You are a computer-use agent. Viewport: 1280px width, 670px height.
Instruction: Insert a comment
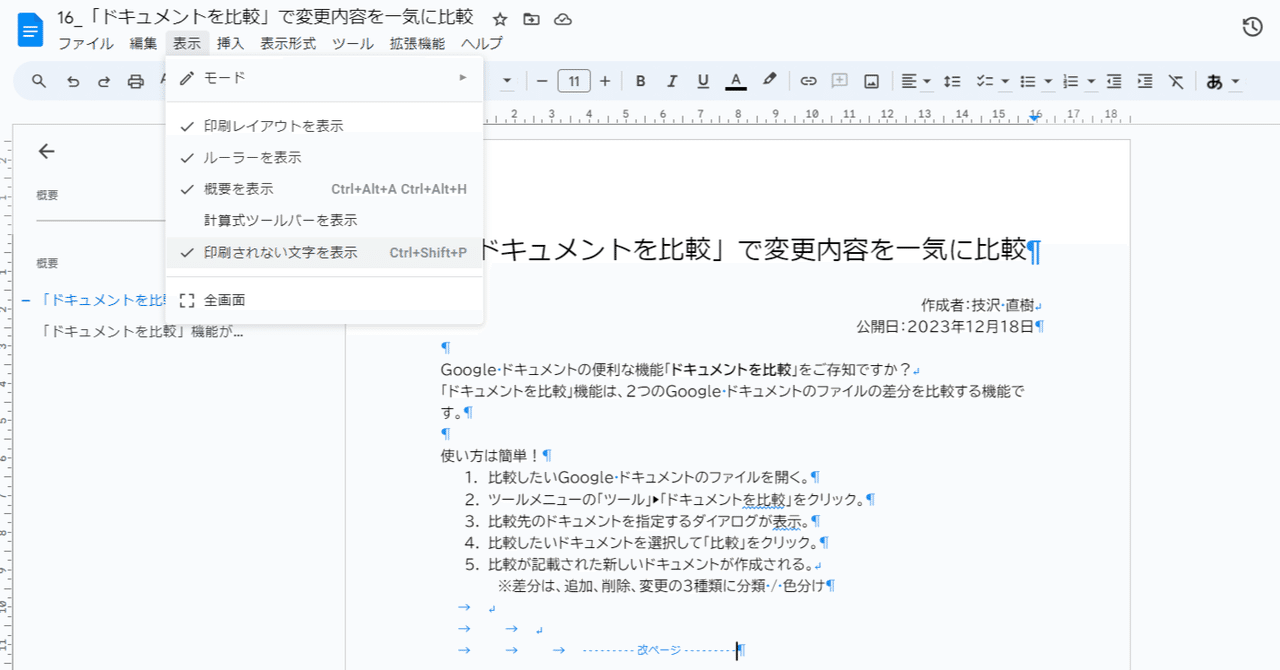(x=840, y=80)
